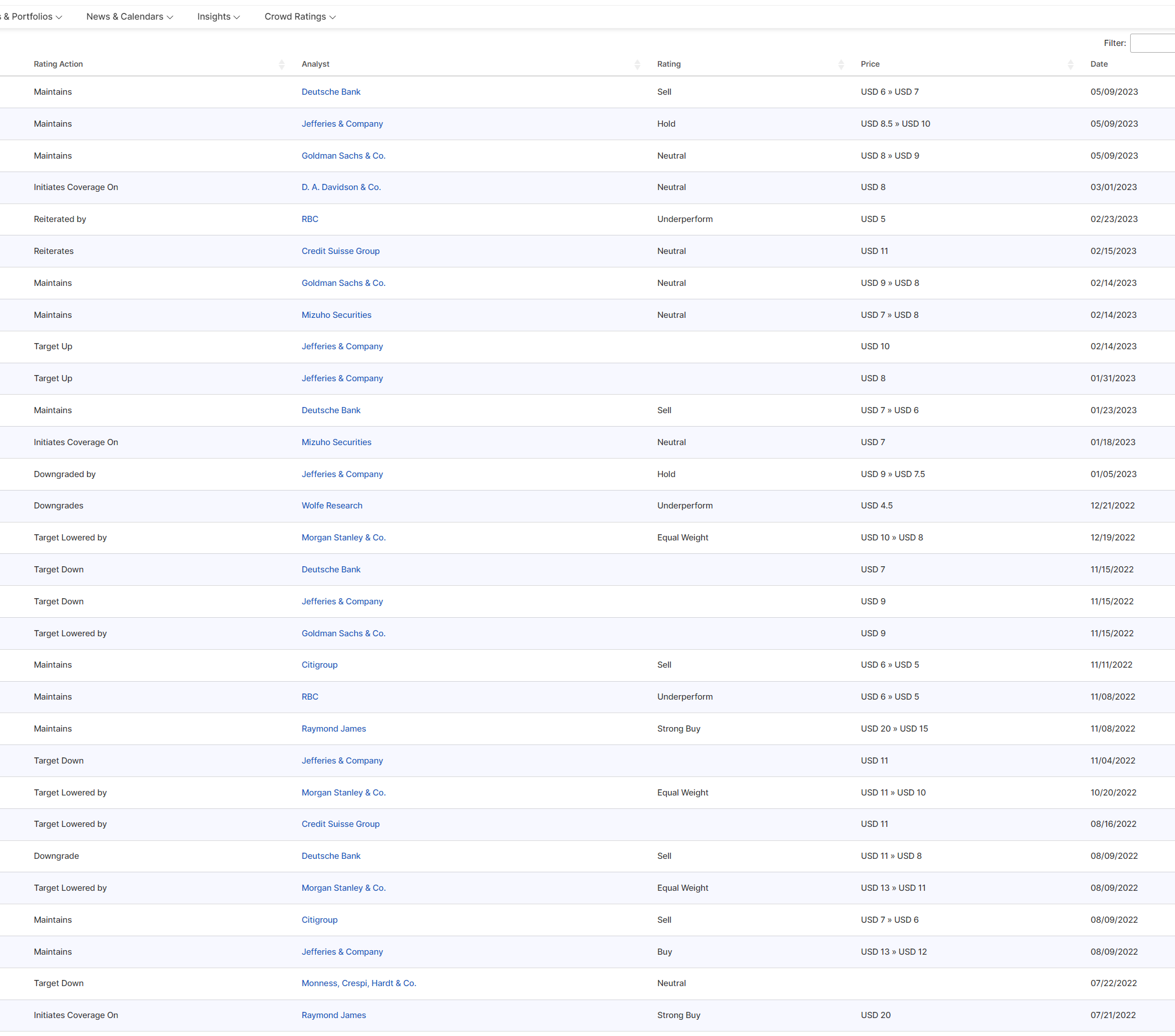Open the D. A. Davidson & Co. link
Screen dimensions: 1175x1036
click(341, 187)
